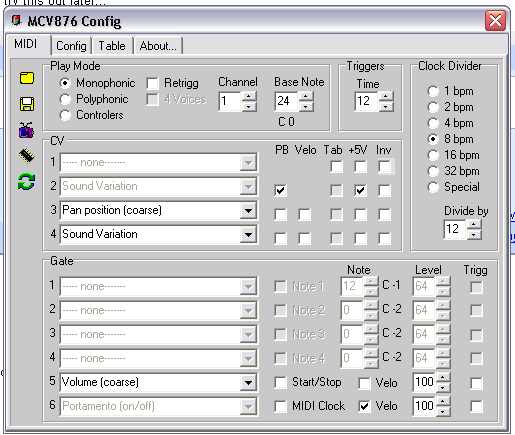Toggle the MIDI Clock checkbox
Image resolution: width=515 pixels, height=435 pixels.
pyautogui.click(x=280, y=406)
